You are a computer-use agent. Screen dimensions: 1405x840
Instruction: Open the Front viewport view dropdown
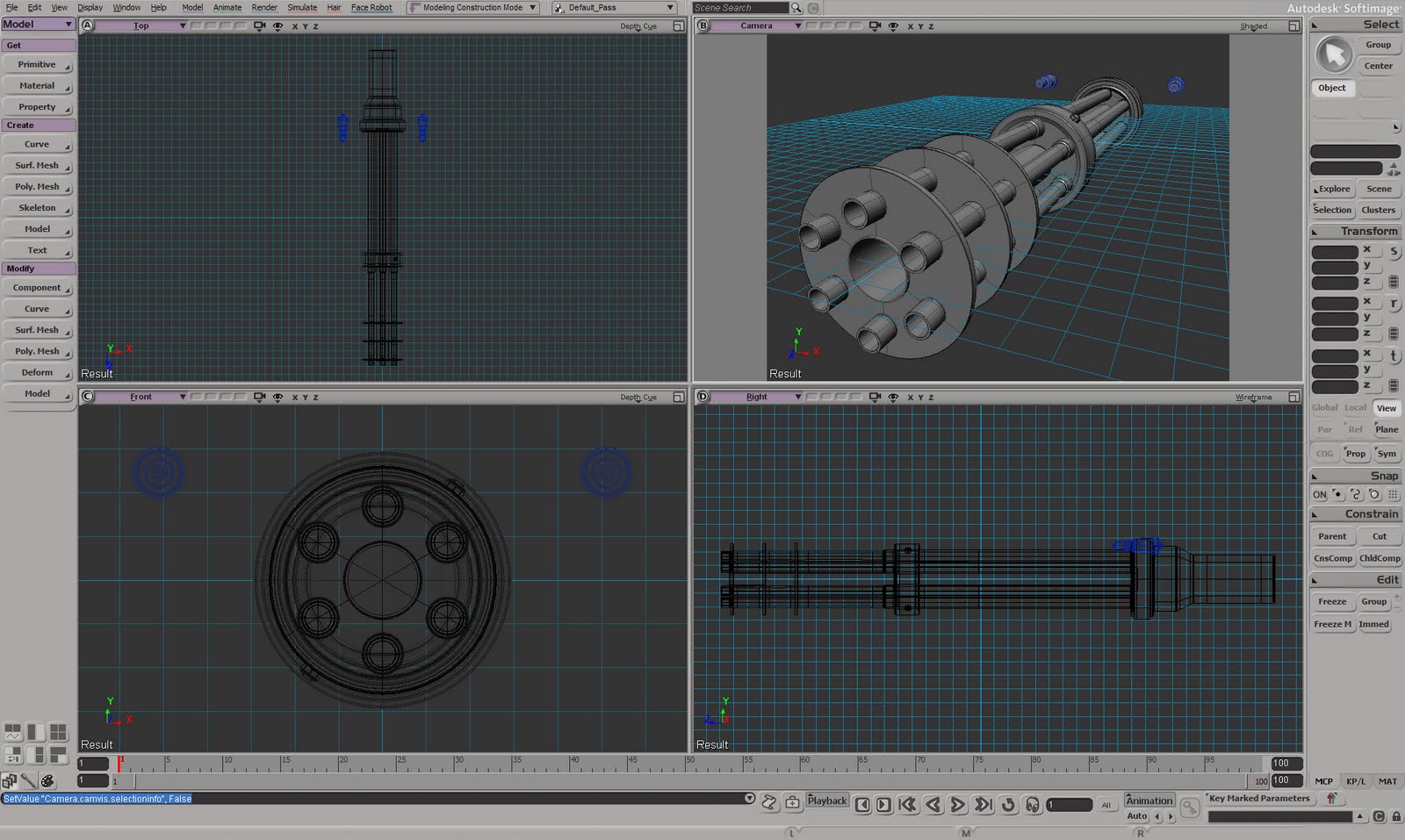point(141,397)
